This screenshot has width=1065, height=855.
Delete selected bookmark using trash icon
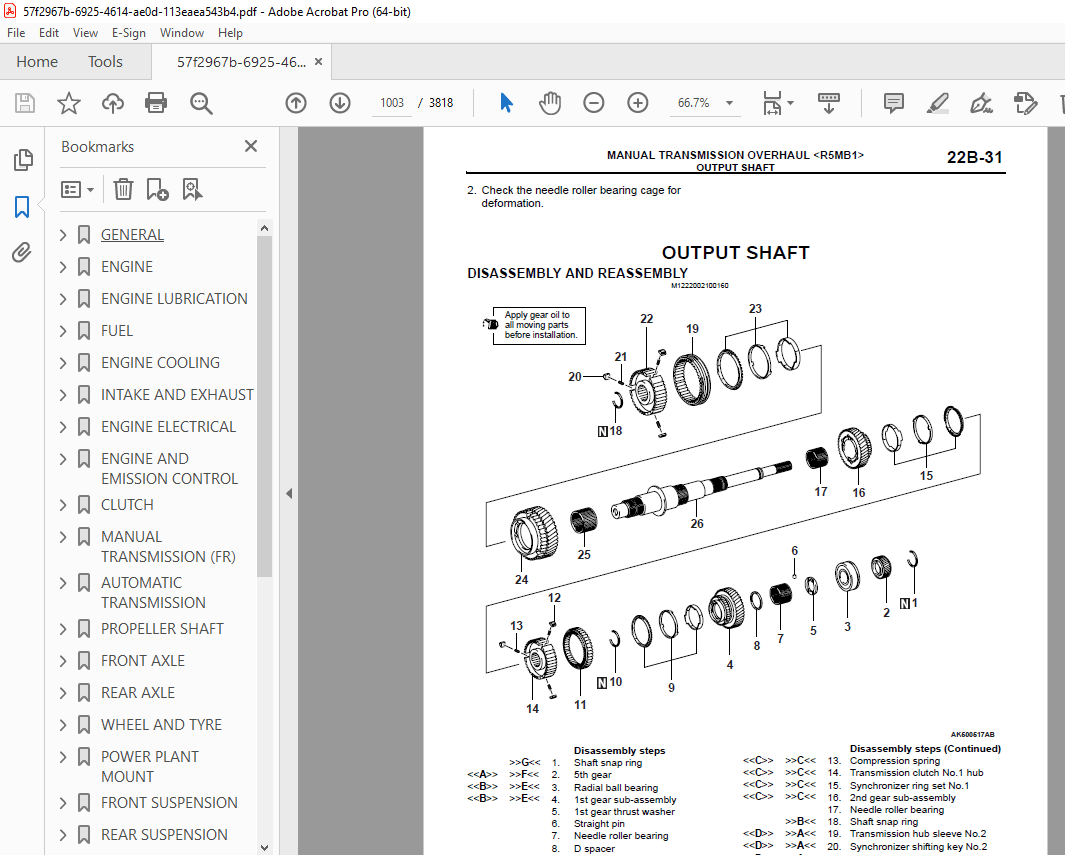pyautogui.click(x=122, y=188)
